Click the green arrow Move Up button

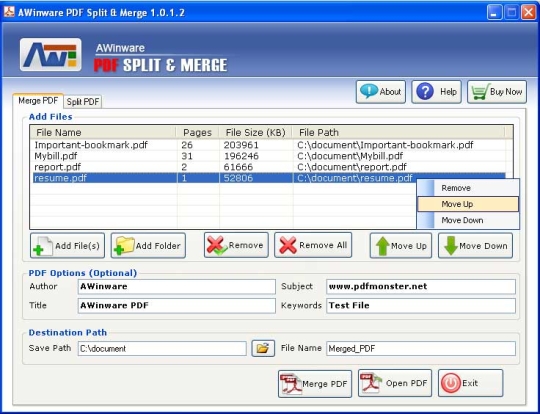(x=401, y=246)
